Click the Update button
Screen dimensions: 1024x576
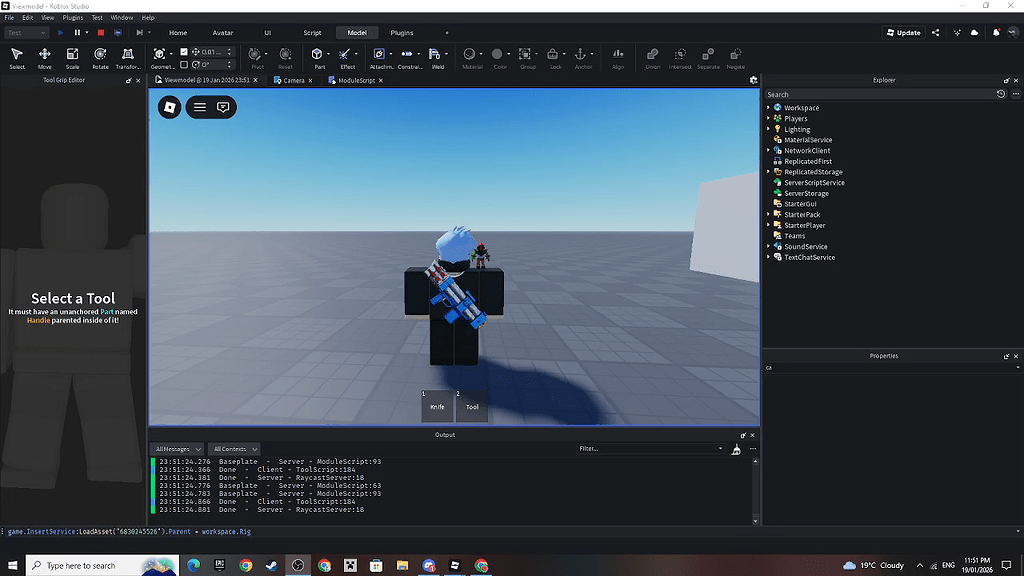pyautogui.click(x=903, y=33)
